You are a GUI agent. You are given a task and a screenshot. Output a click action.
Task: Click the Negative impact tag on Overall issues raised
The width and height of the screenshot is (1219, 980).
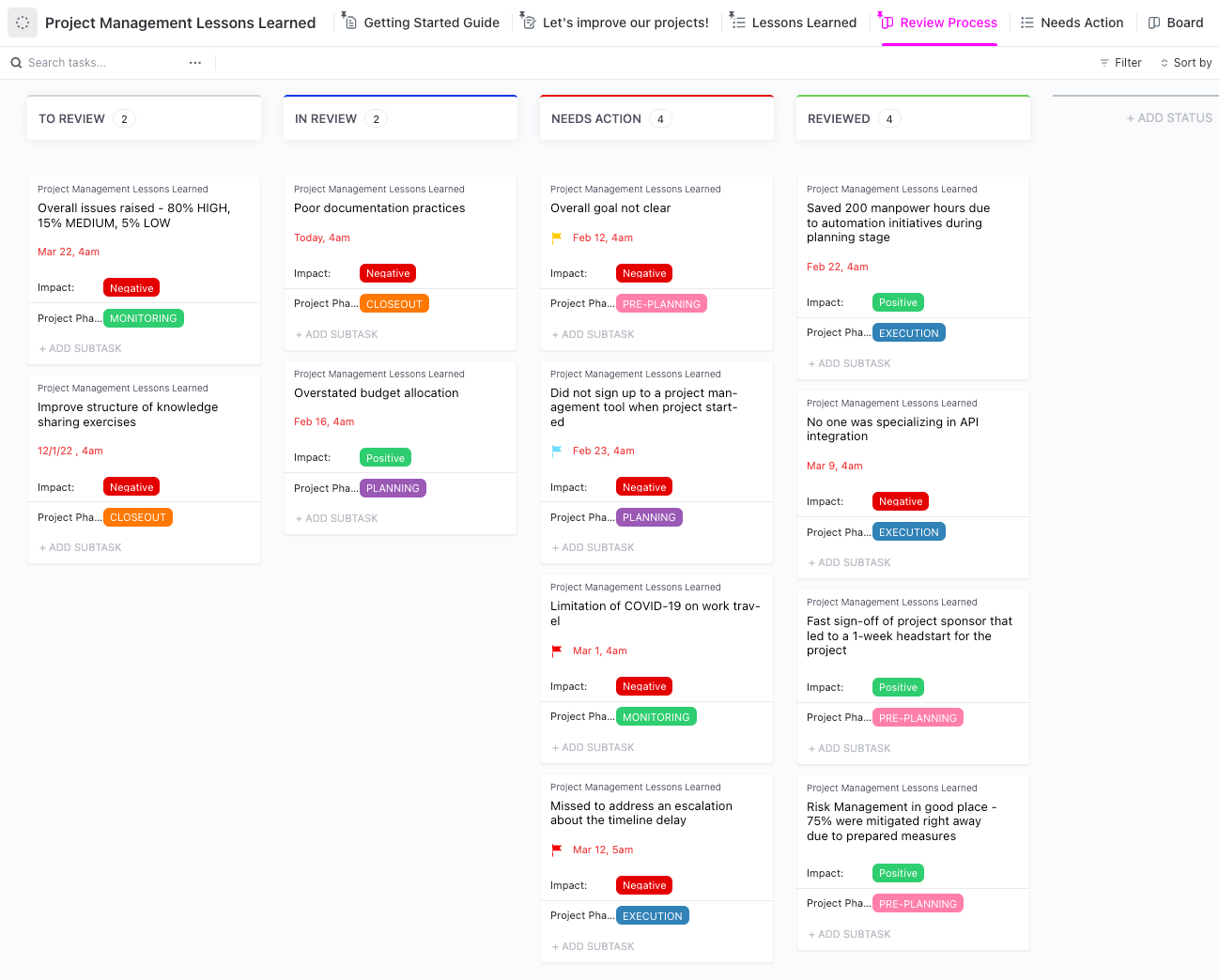point(131,288)
